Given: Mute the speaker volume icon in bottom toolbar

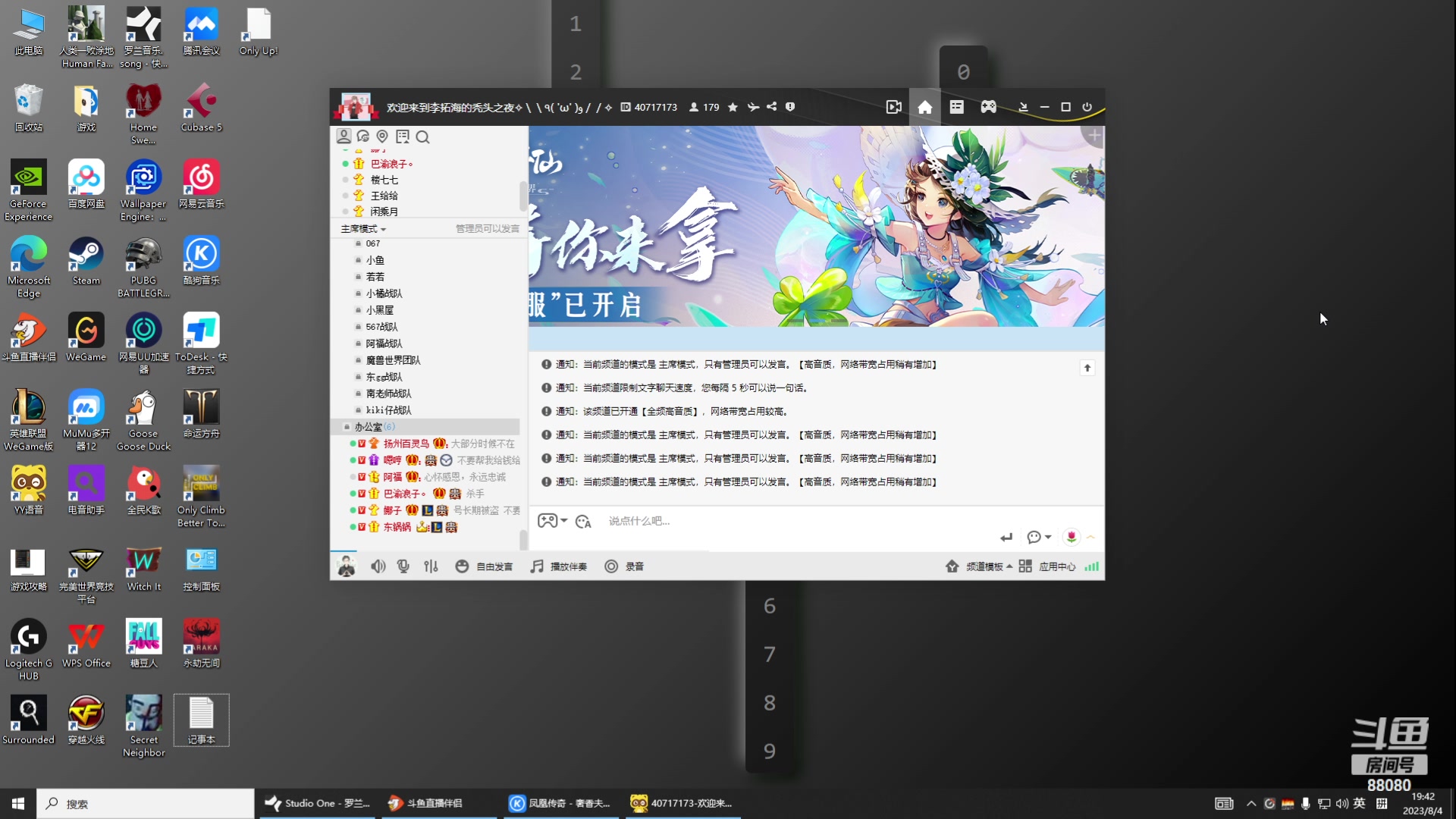Looking at the screenshot, I should 378,566.
